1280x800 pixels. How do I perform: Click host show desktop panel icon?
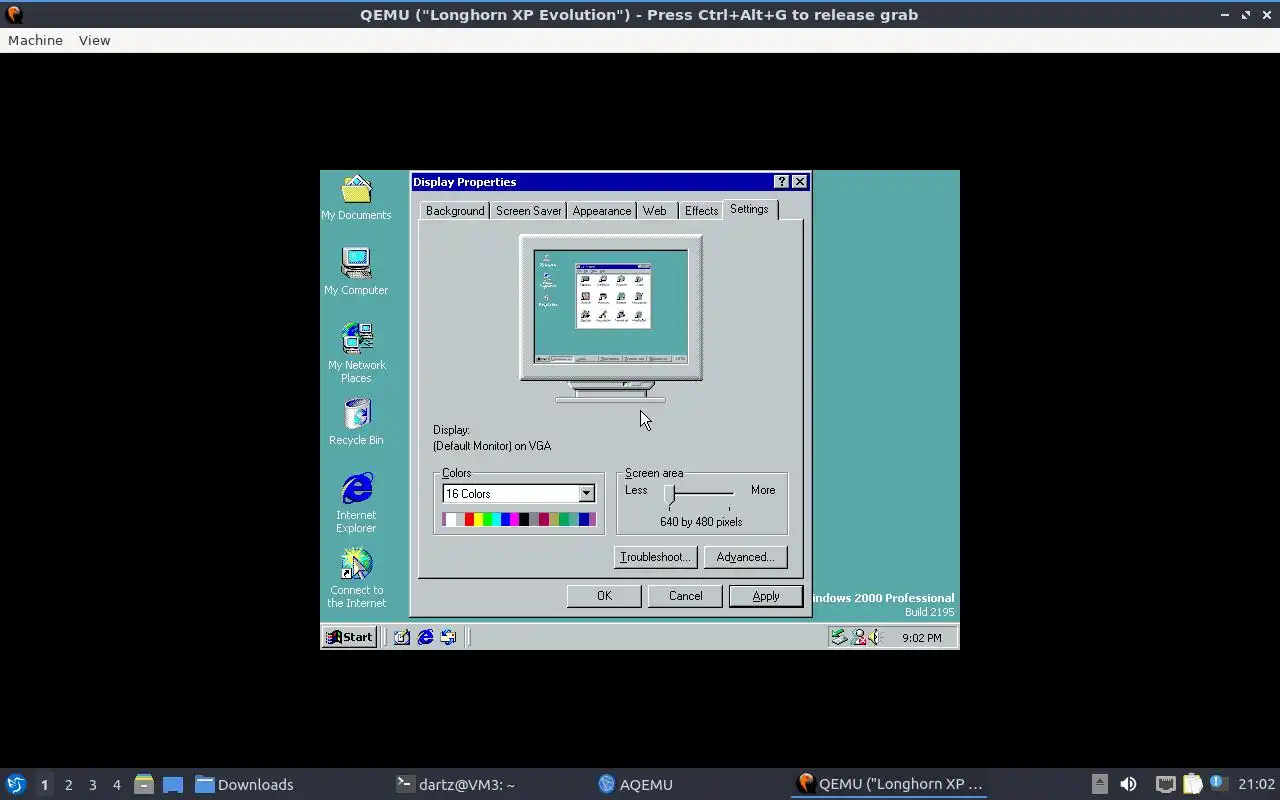pos(173,785)
